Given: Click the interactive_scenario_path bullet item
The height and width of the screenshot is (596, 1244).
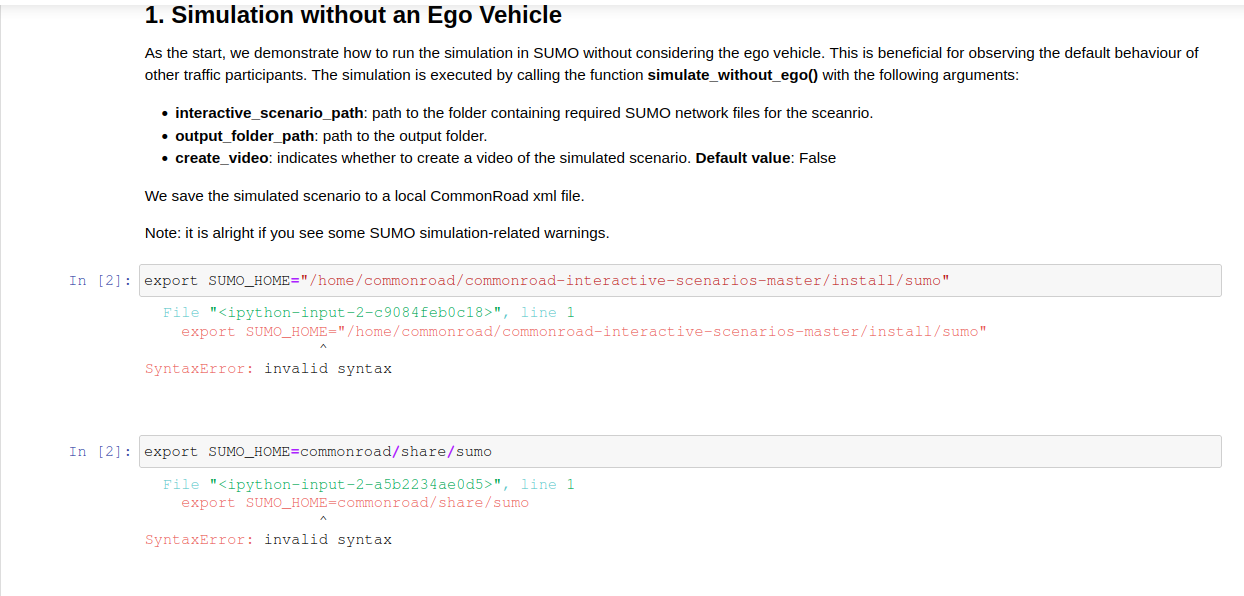Looking at the screenshot, I should [x=523, y=113].
